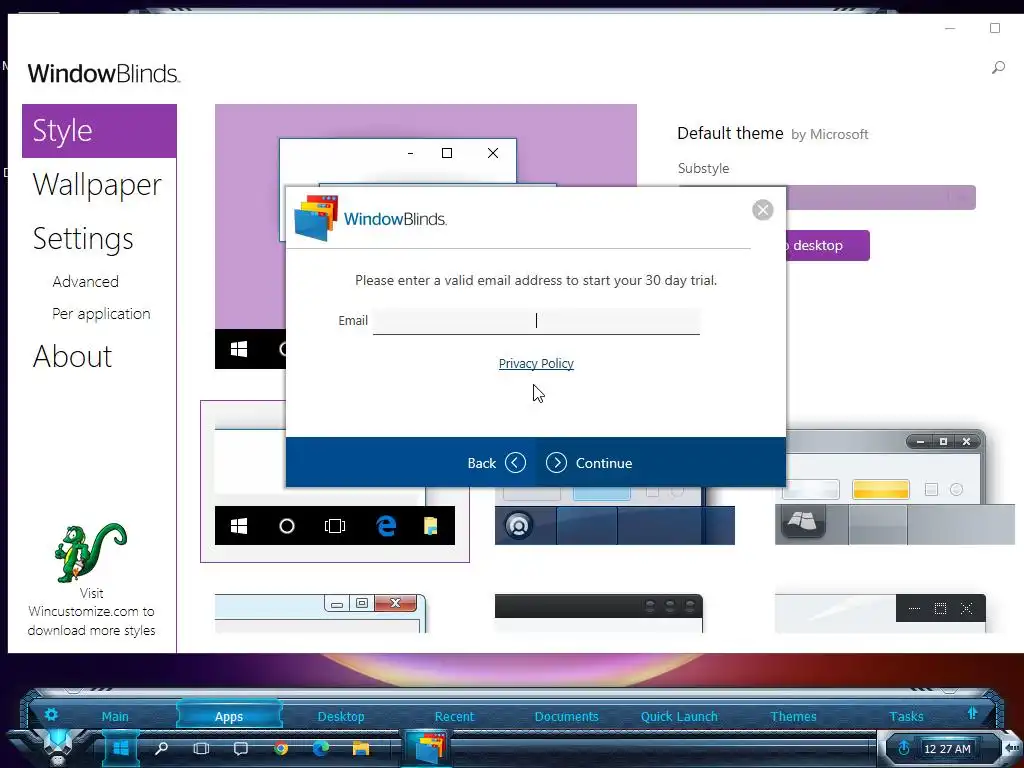
Task: Select the gray style with yellow button thumbnail
Action: click(x=895, y=487)
